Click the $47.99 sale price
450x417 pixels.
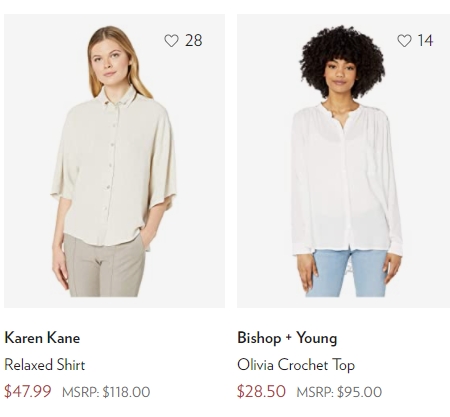click(28, 391)
